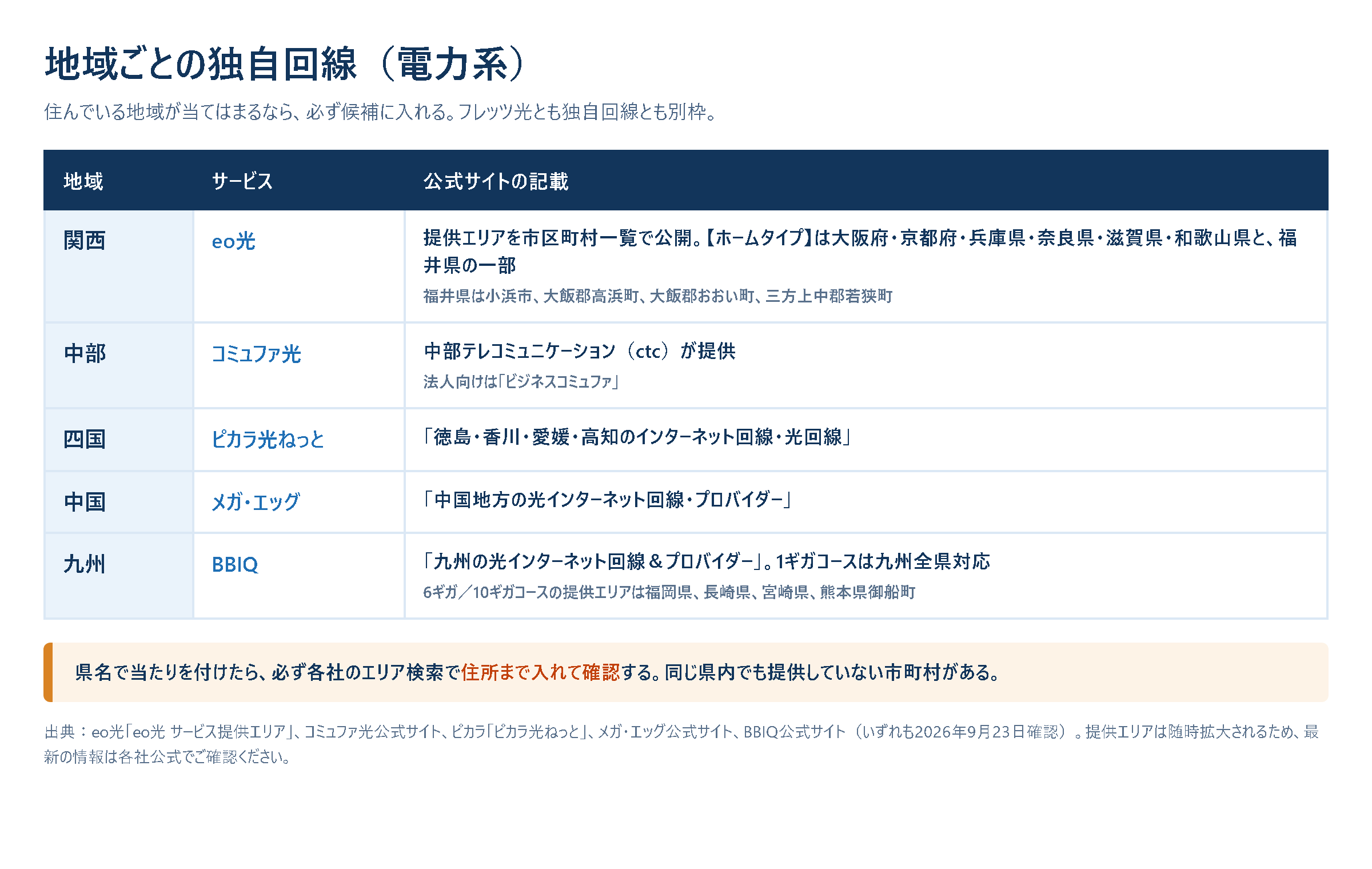
Task: Select the 関西 region cell
Action: [x=119, y=266]
